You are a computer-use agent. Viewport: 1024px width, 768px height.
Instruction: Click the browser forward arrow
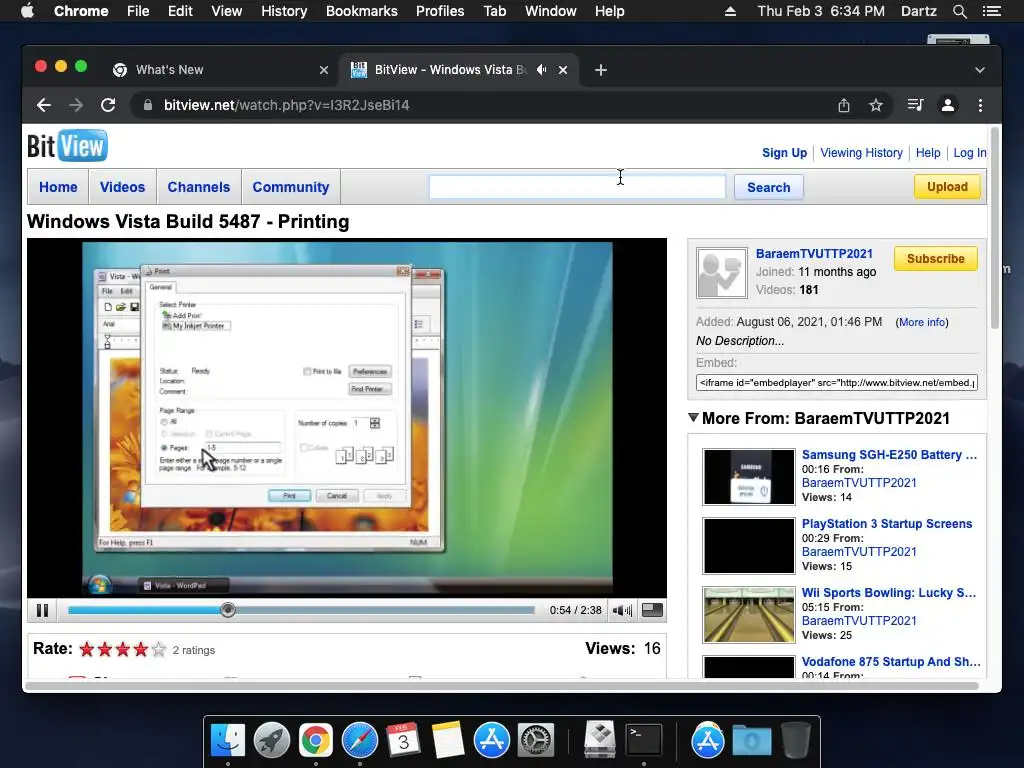pyautogui.click(x=76, y=105)
